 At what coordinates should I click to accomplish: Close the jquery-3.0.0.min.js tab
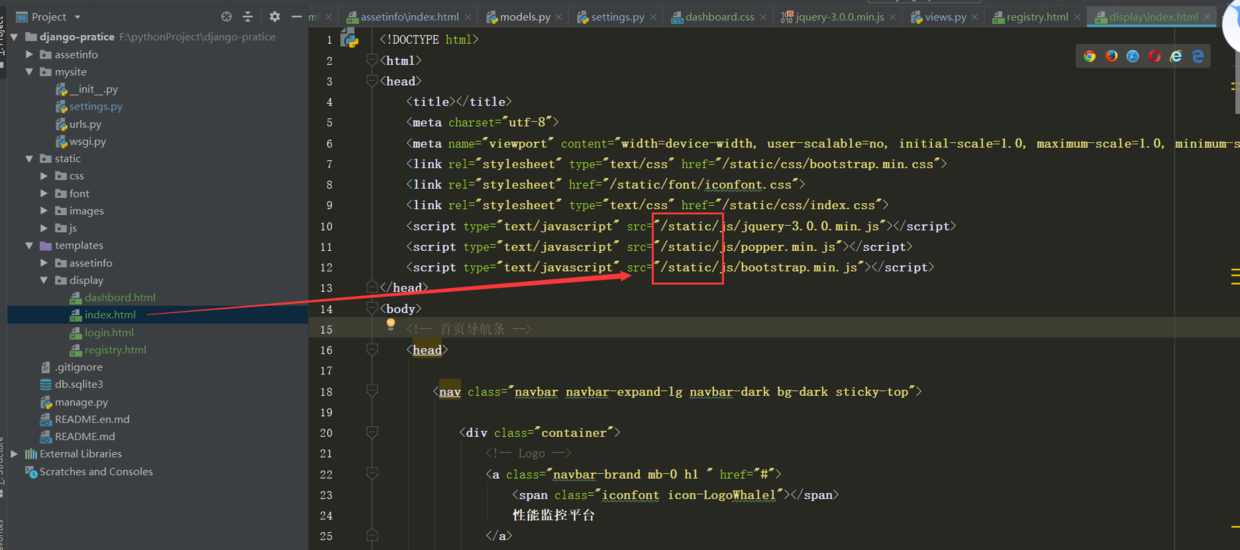point(893,17)
